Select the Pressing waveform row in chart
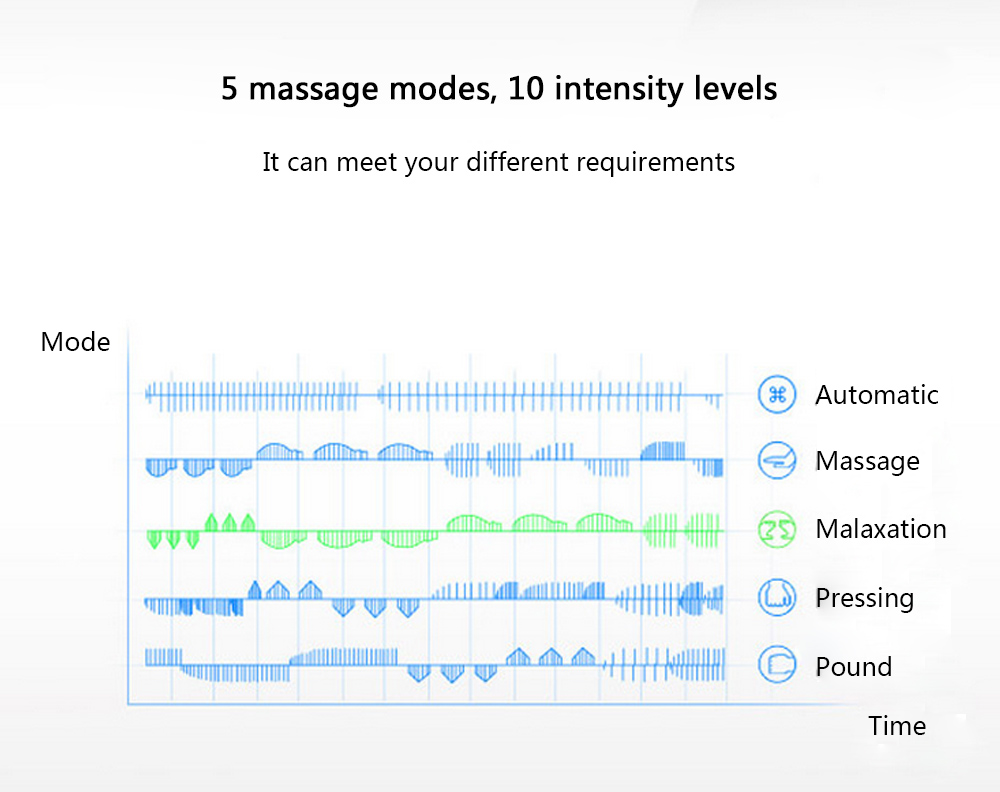This screenshot has height=792, width=1000. click(x=432, y=597)
